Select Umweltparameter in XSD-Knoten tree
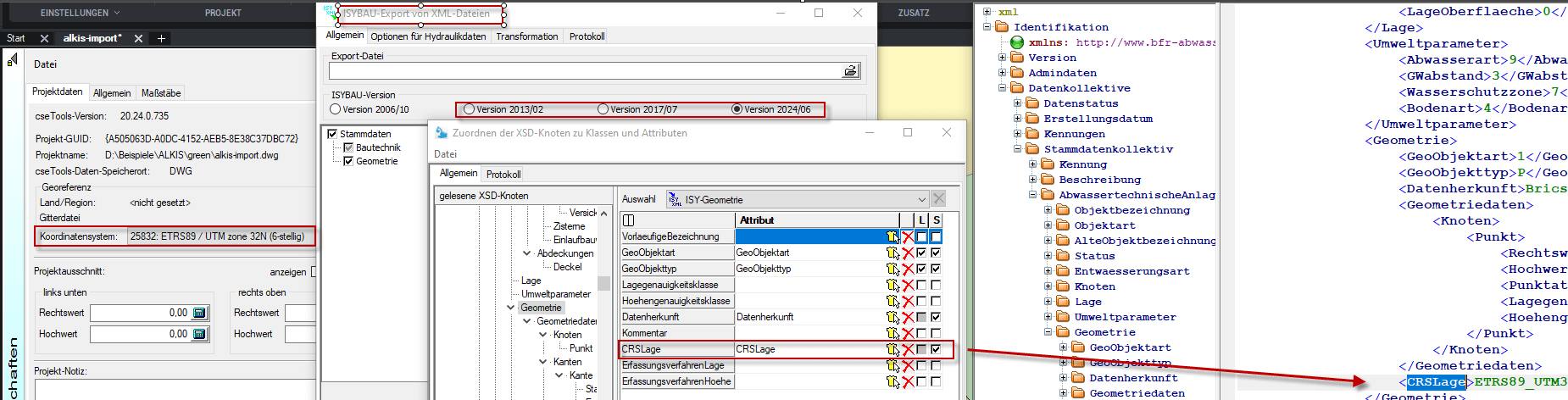The image size is (1568, 400). tap(556, 294)
